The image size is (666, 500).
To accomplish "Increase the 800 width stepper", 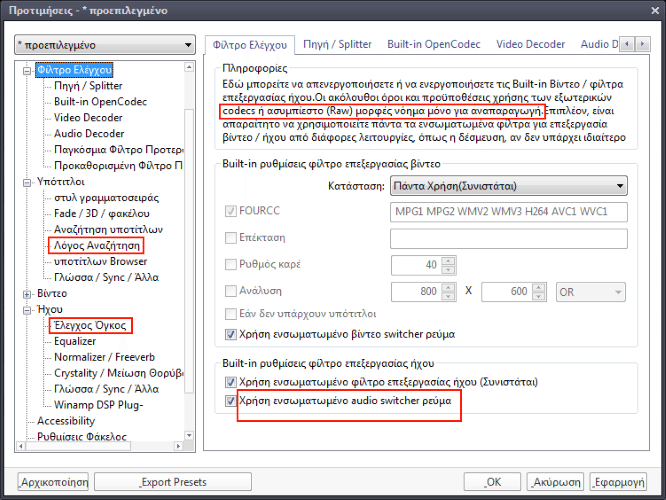I will coord(449,287).
